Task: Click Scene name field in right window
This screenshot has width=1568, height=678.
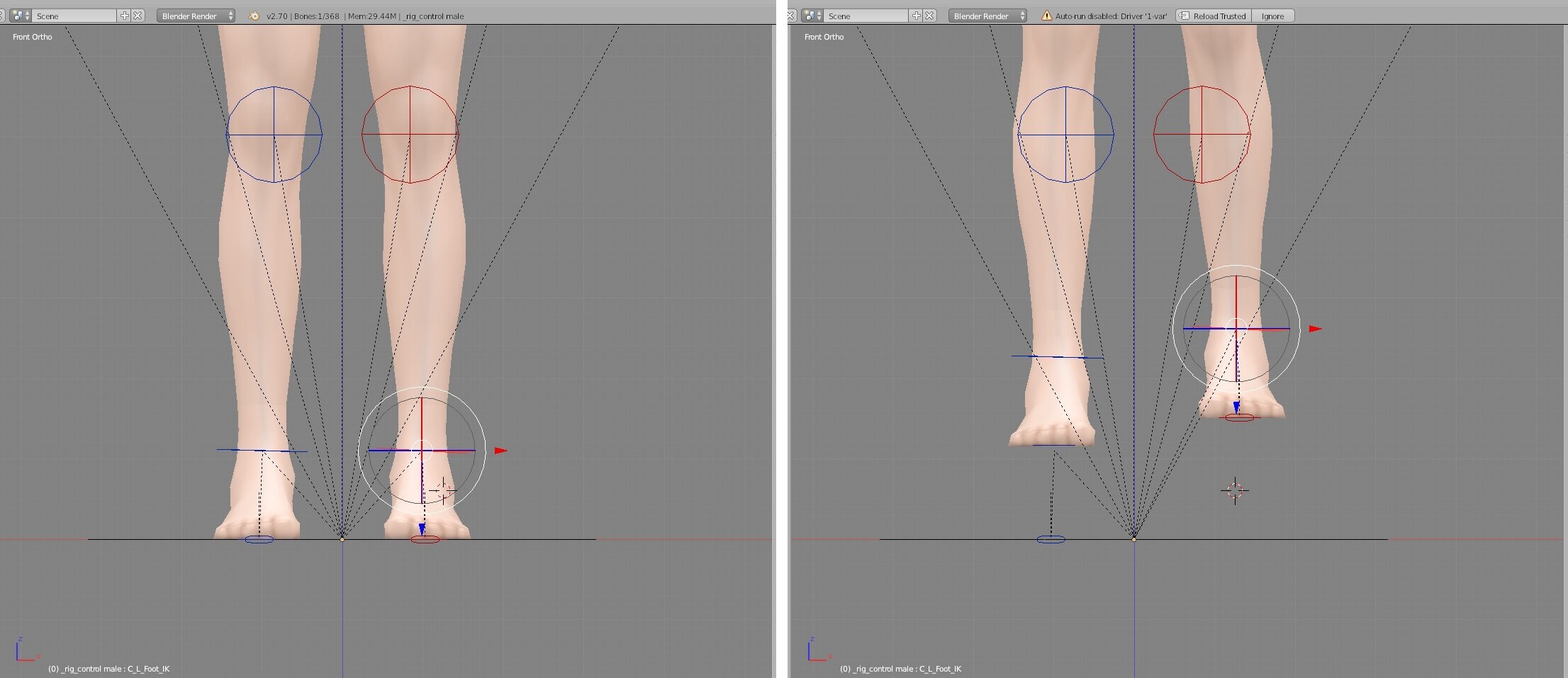Action: (x=866, y=16)
